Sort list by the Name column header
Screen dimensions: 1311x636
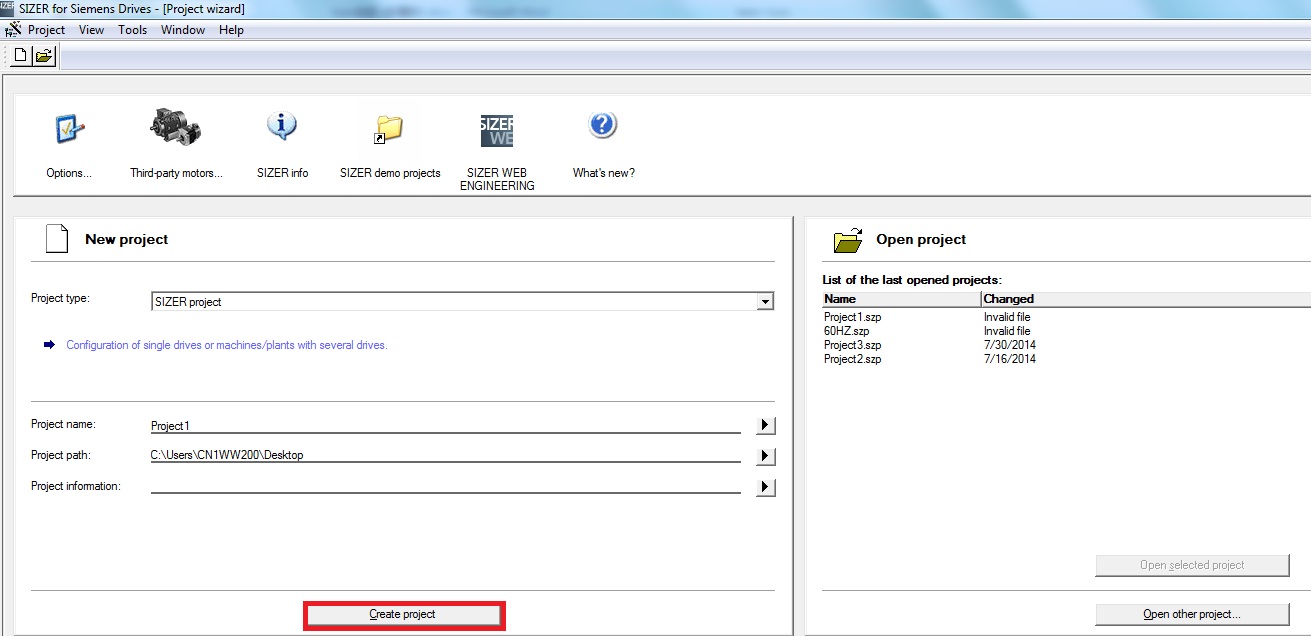click(901, 299)
